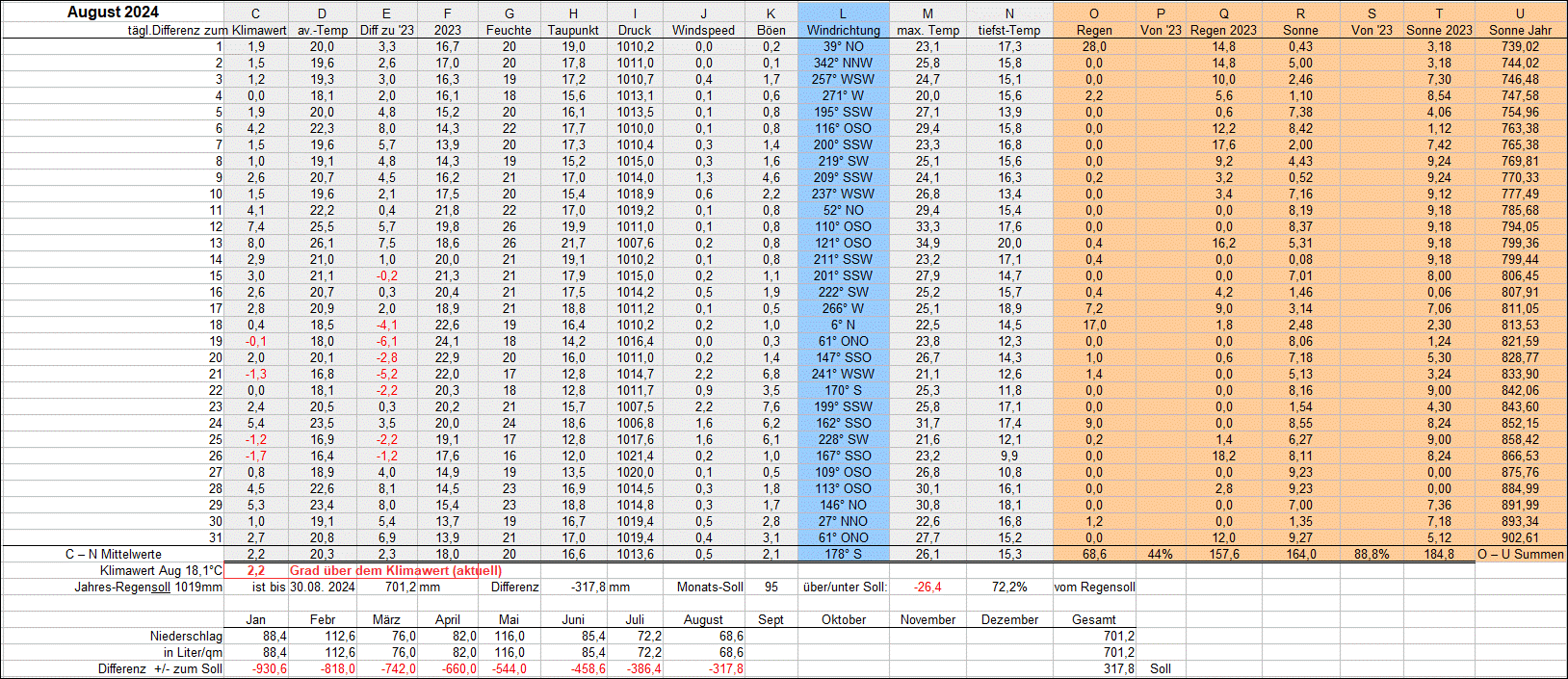This screenshot has width=1568, height=679.
Task: Select 'Von '23' heading in column P
Action: click(x=1161, y=30)
